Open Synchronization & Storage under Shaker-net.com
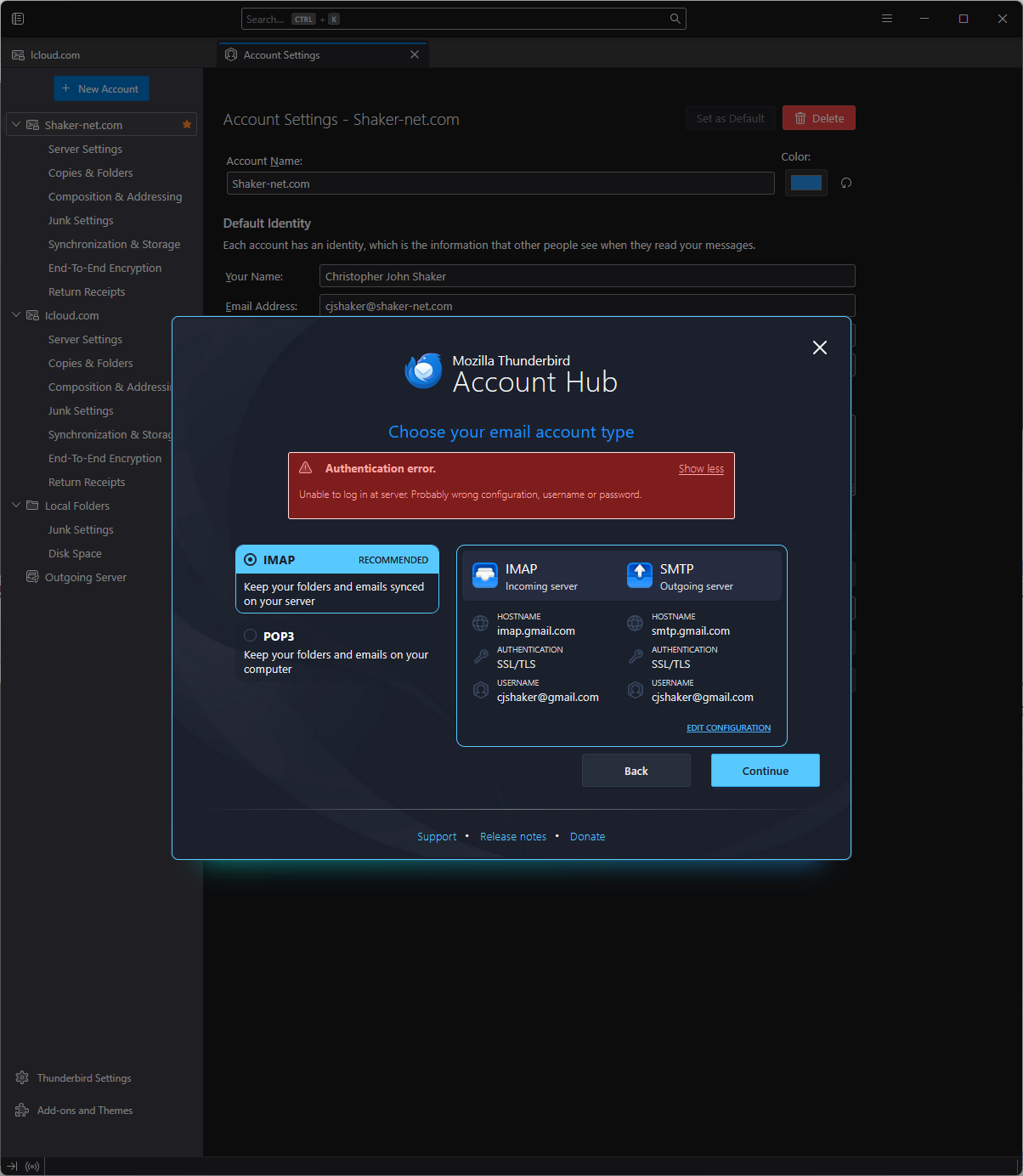This screenshot has height=1176, width=1023. 114,244
